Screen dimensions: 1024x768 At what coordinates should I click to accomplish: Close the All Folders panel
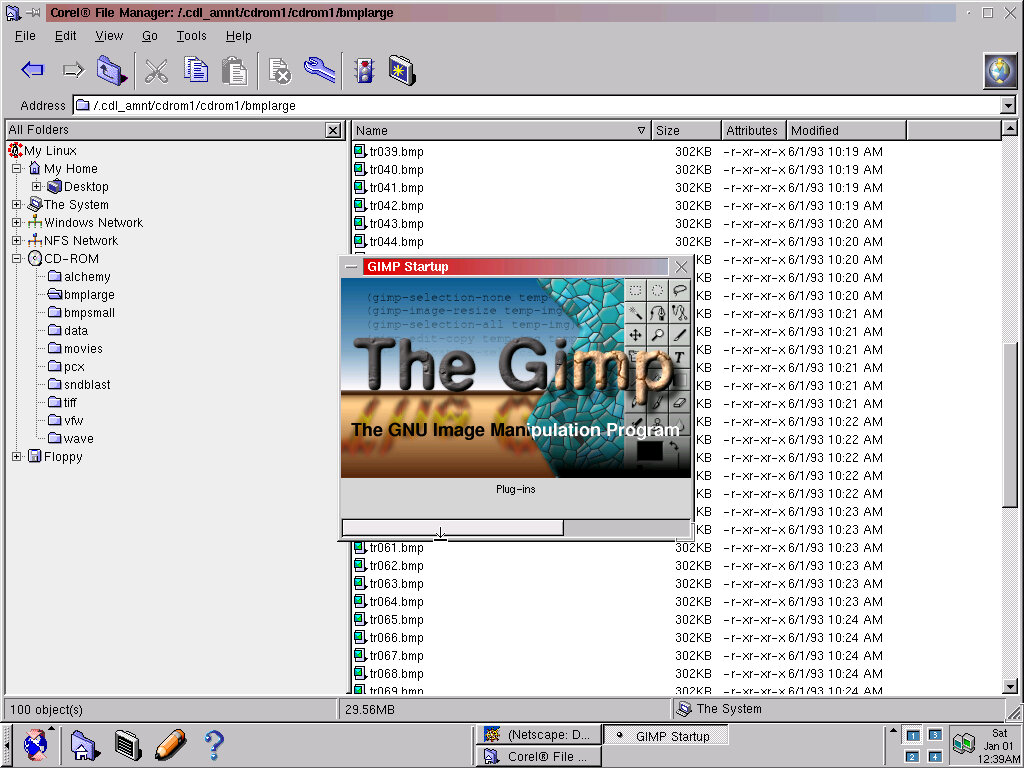coord(333,130)
